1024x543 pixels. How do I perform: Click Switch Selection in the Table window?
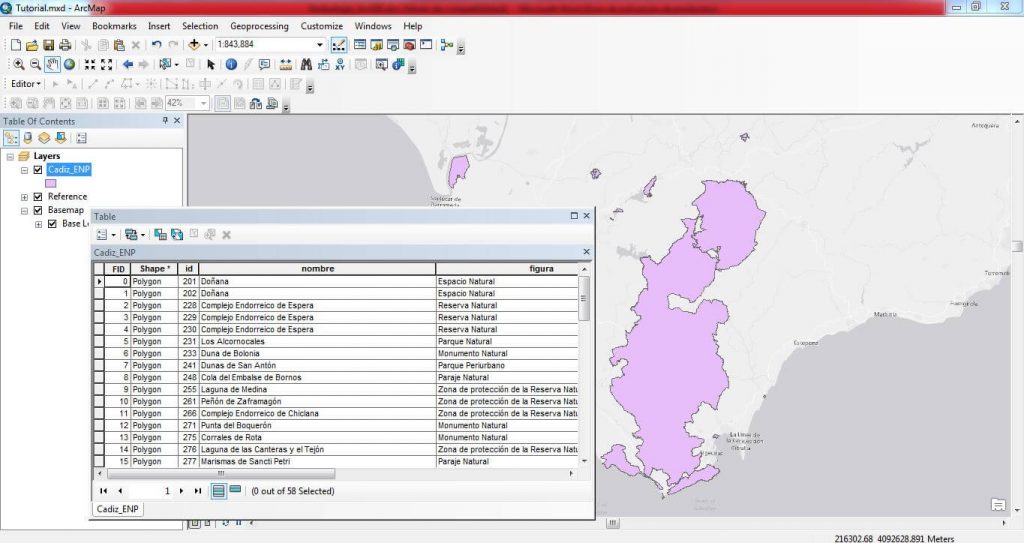point(177,234)
